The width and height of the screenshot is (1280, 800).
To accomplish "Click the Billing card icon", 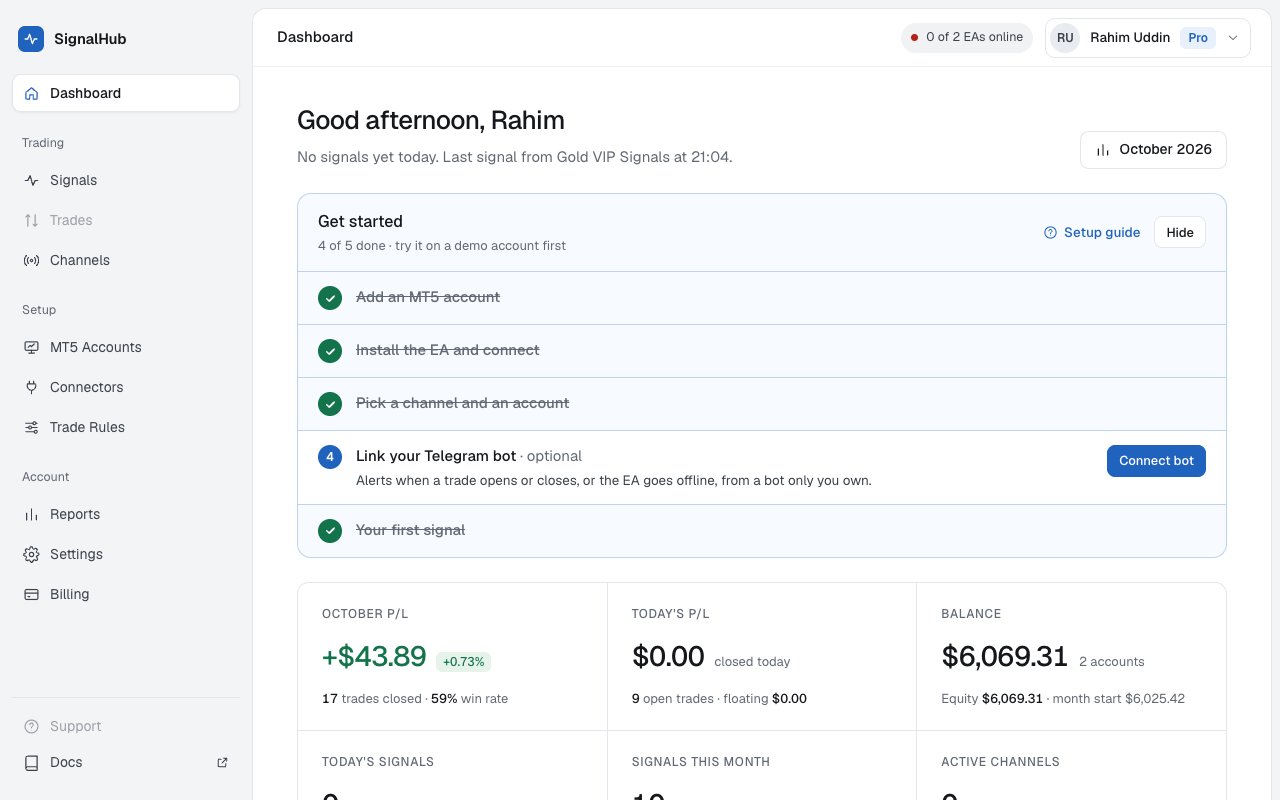I will (x=31, y=594).
